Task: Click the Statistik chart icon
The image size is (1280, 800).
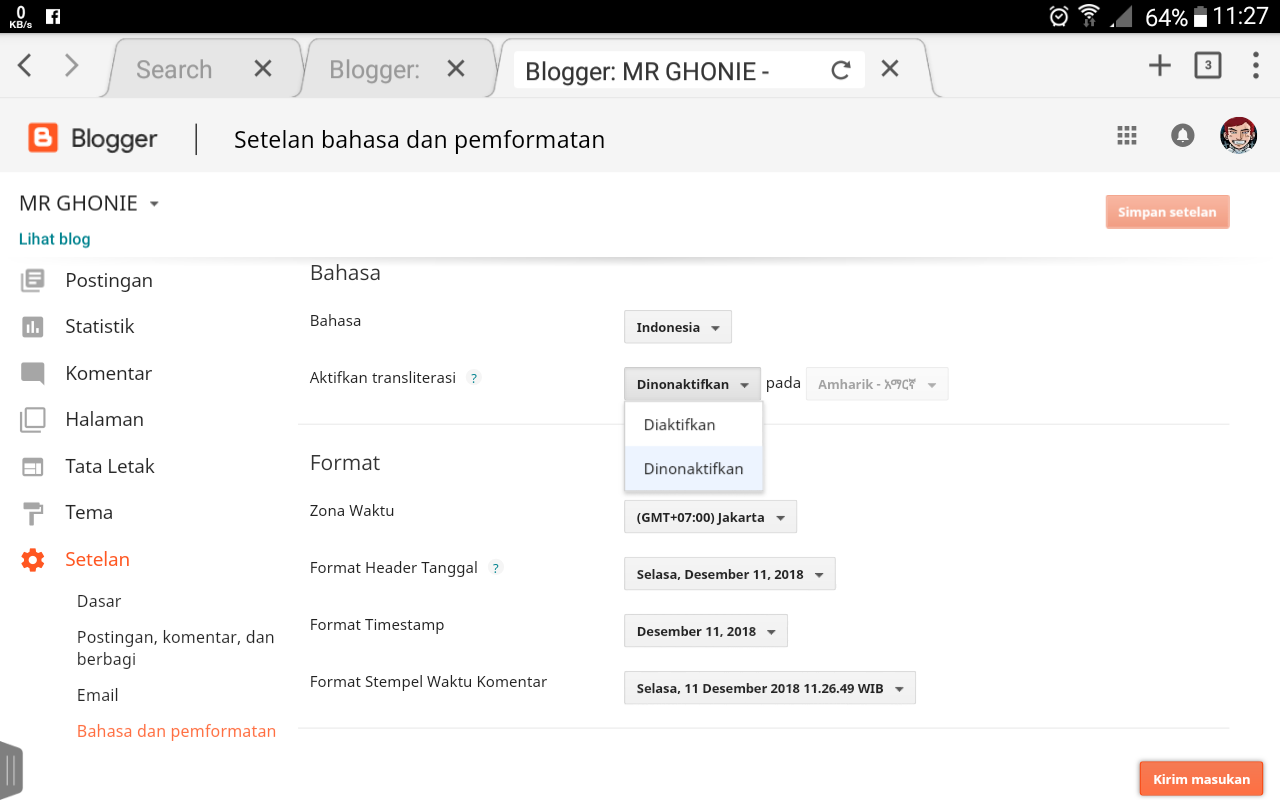Action: click(33, 326)
